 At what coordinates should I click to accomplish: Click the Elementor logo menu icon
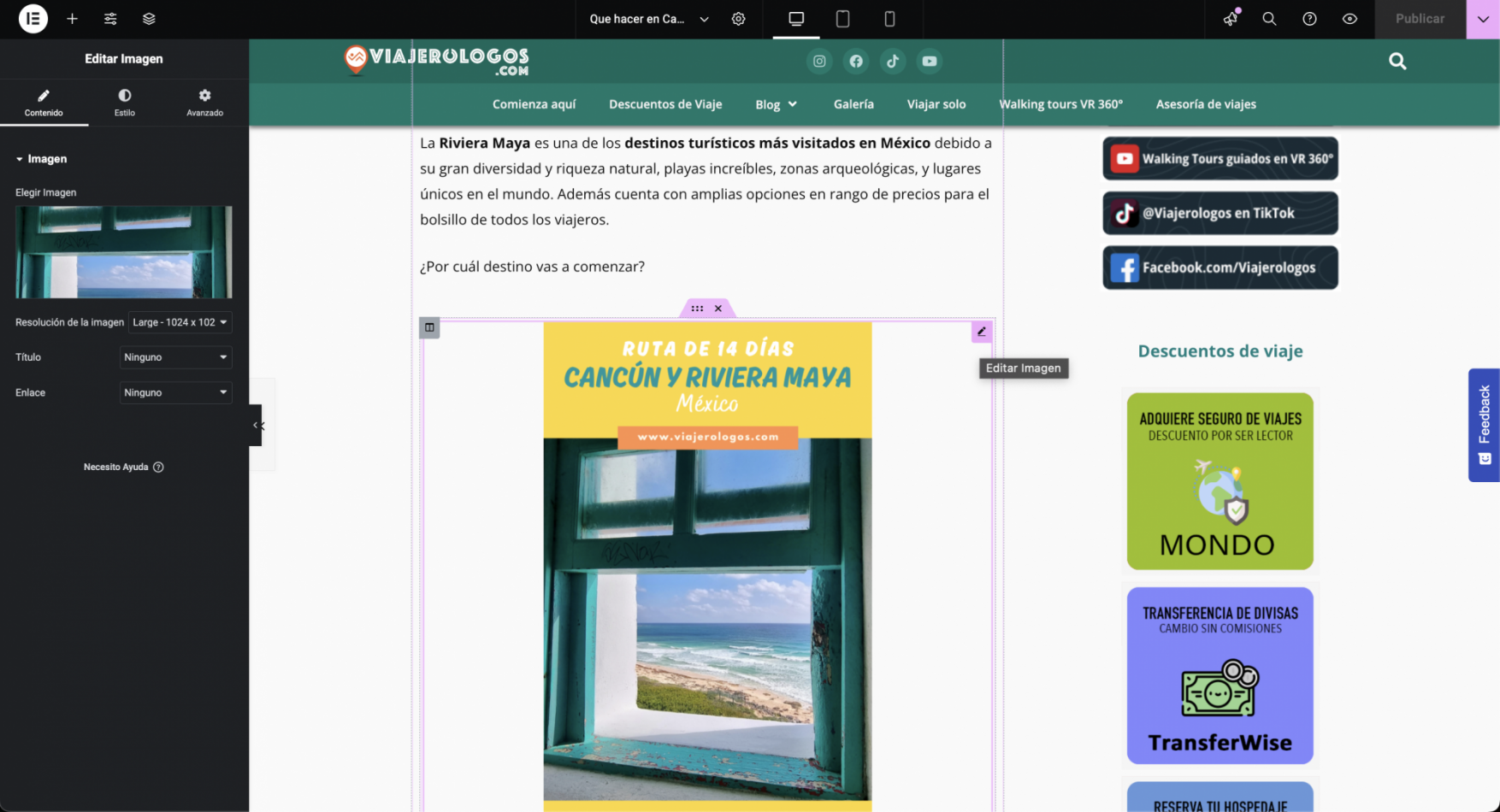point(33,19)
